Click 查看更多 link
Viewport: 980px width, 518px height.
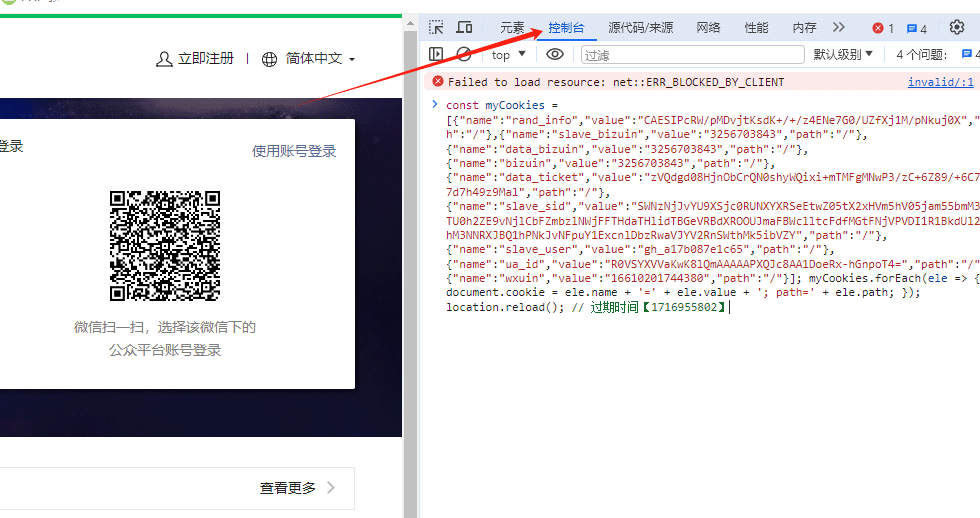click(x=288, y=488)
